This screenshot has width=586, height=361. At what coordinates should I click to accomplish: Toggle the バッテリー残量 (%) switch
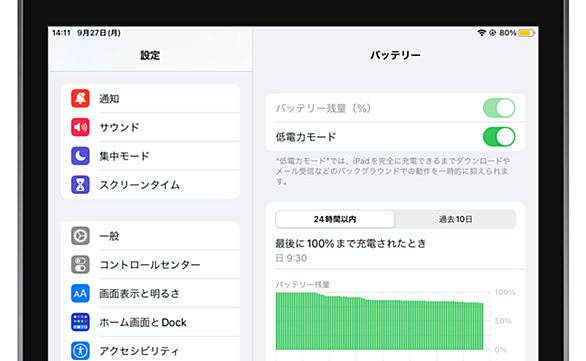(x=499, y=108)
